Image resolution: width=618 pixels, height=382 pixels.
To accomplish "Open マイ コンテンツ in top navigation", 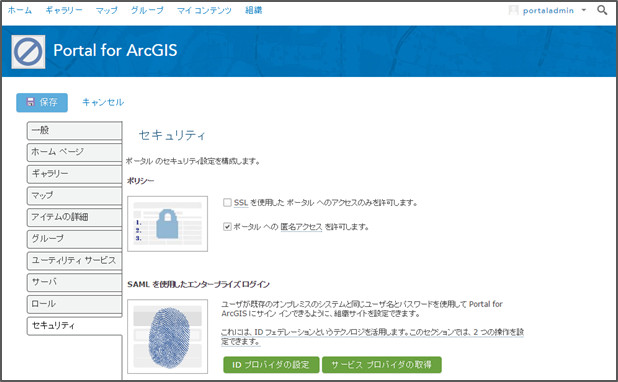I will pos(204,10).
